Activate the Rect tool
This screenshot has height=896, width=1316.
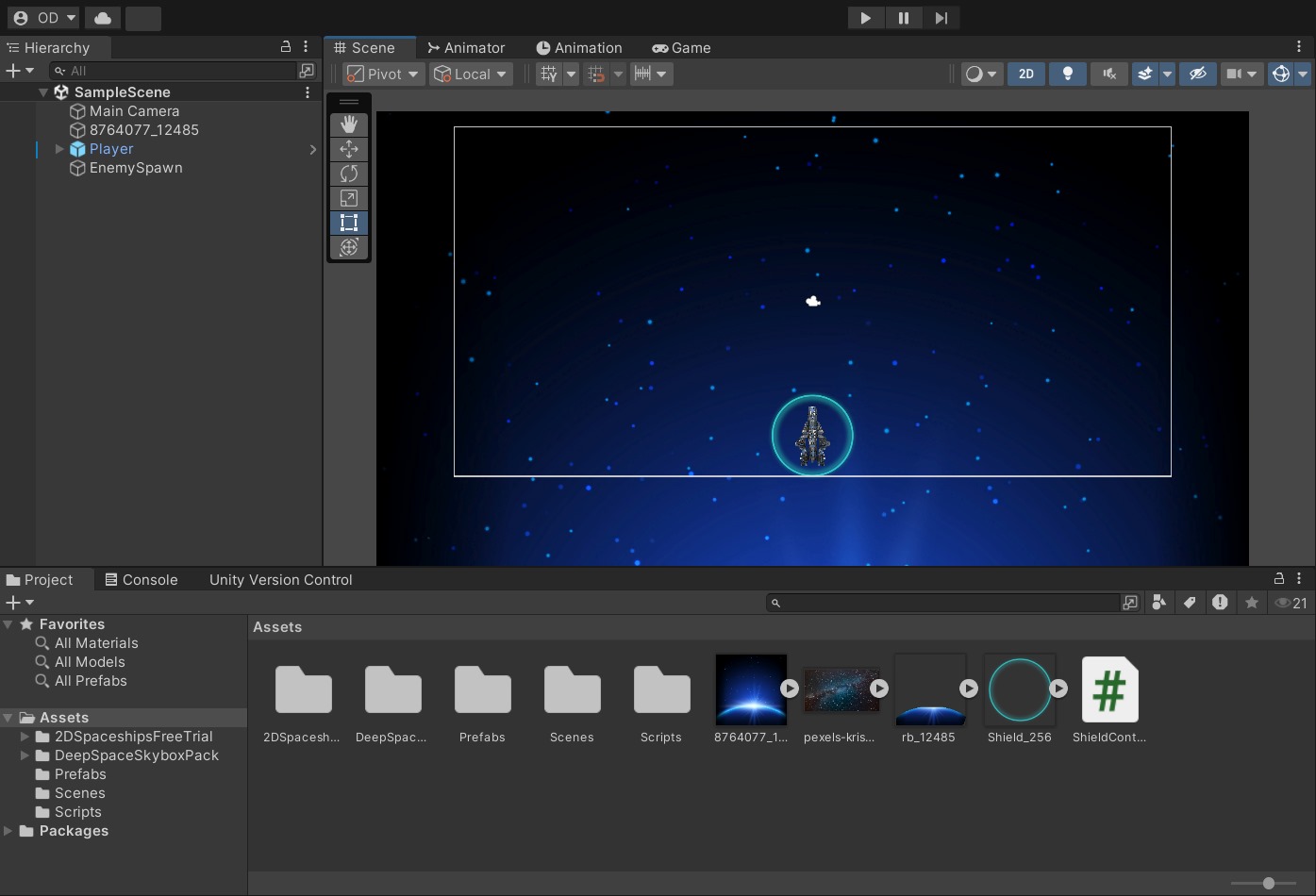(x=349, y=223)
